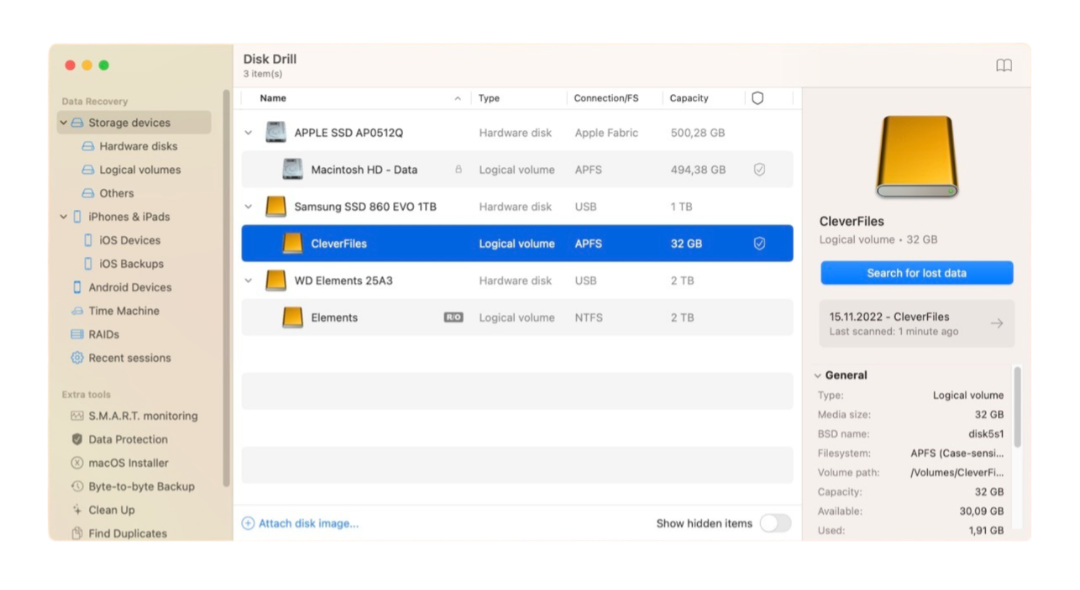1080x590 pixels.
Task: Click the shield icon in CleverFiles row
Action: click(759, 244)
